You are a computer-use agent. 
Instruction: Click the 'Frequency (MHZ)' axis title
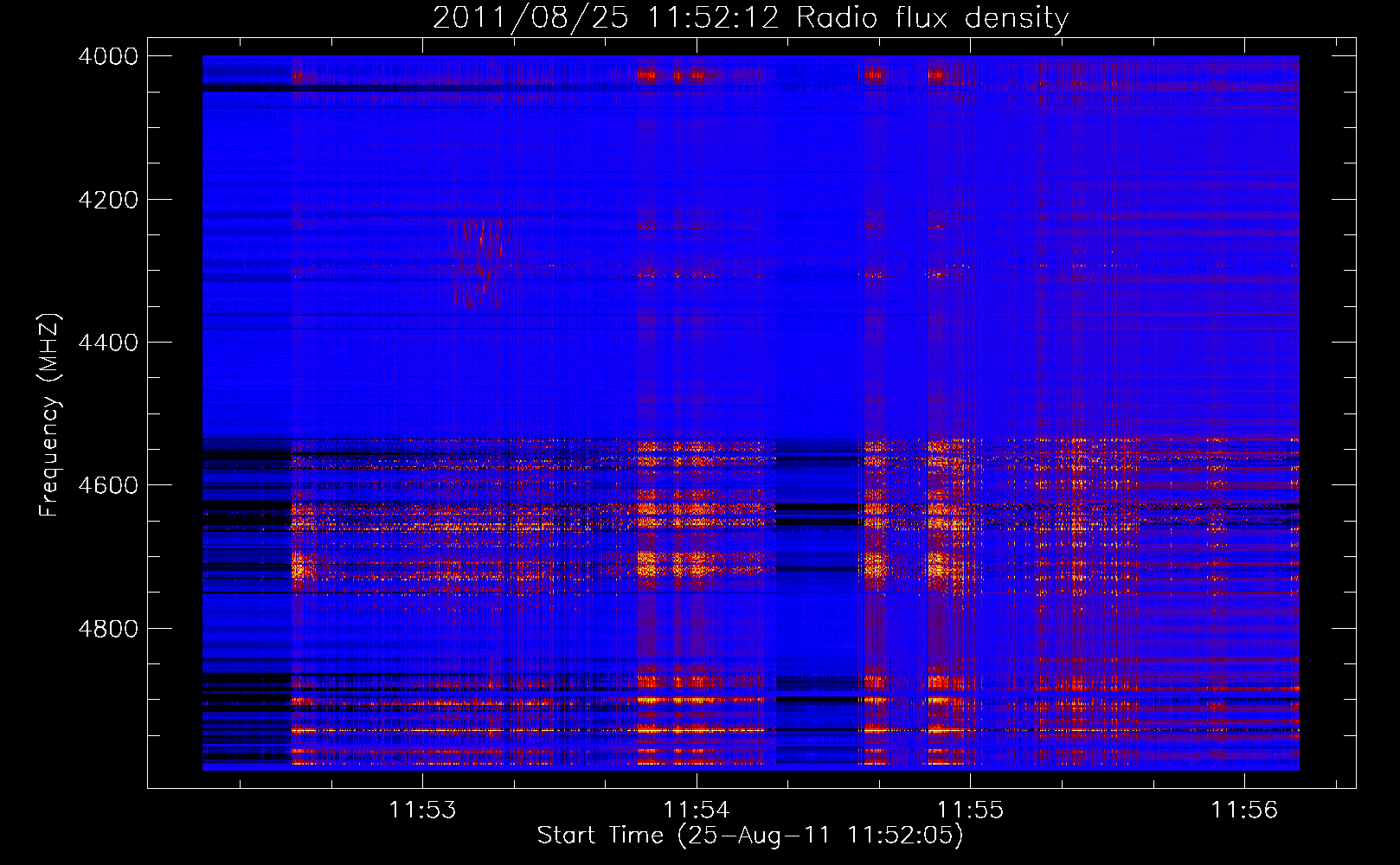click(49, 415)
